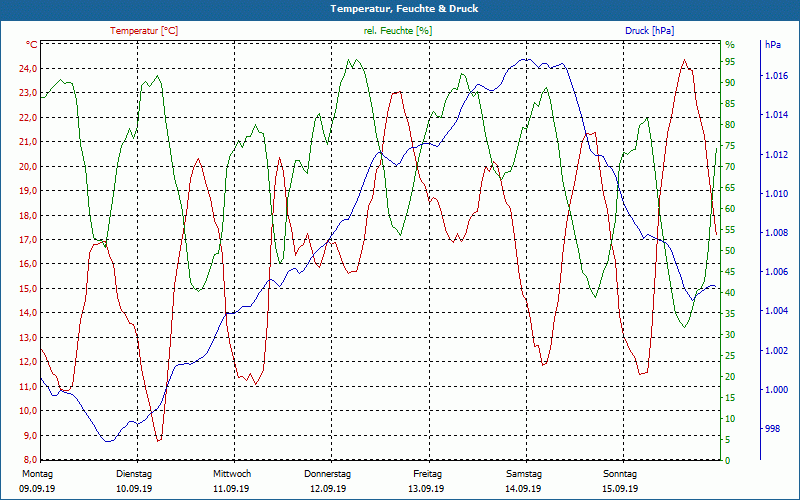This screenshot has height=500, width=800.
Task: Click the '1.010' pressure axis value
Action: [776, 193]
